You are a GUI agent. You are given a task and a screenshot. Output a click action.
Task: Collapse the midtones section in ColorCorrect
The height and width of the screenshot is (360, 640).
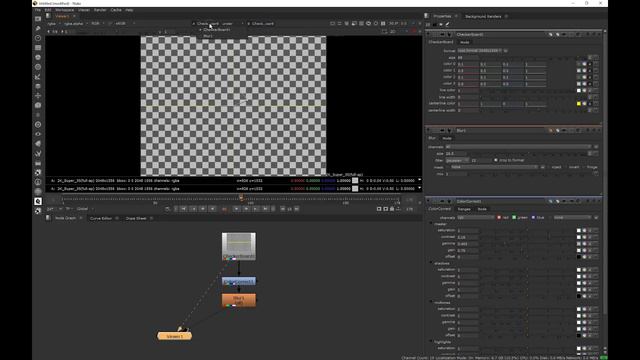pyautogui.click(x=431, y=302)
